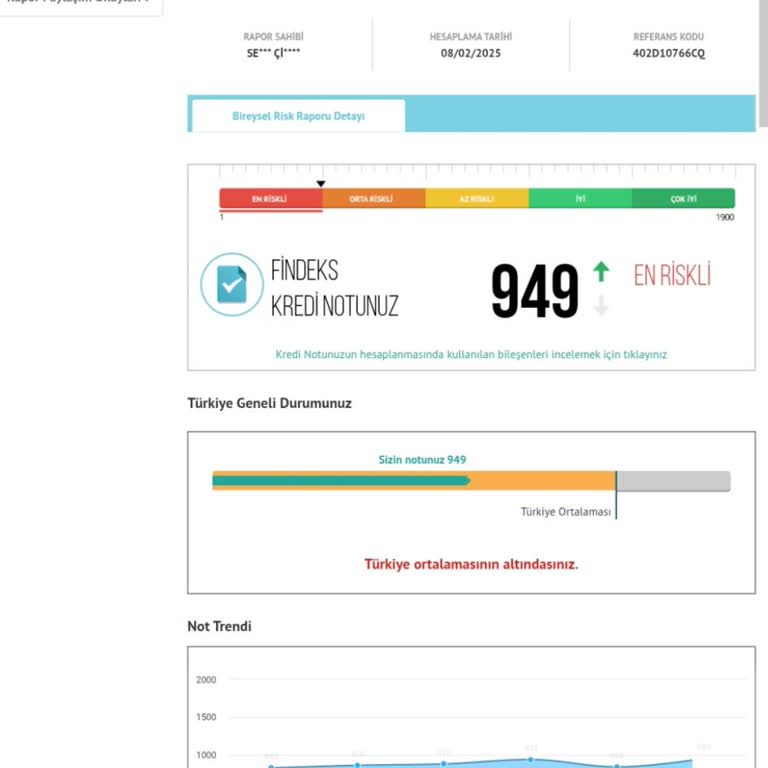Click the orange ORTA RİSKLİ scale segment
768x768 pixels.
(374, 198)
